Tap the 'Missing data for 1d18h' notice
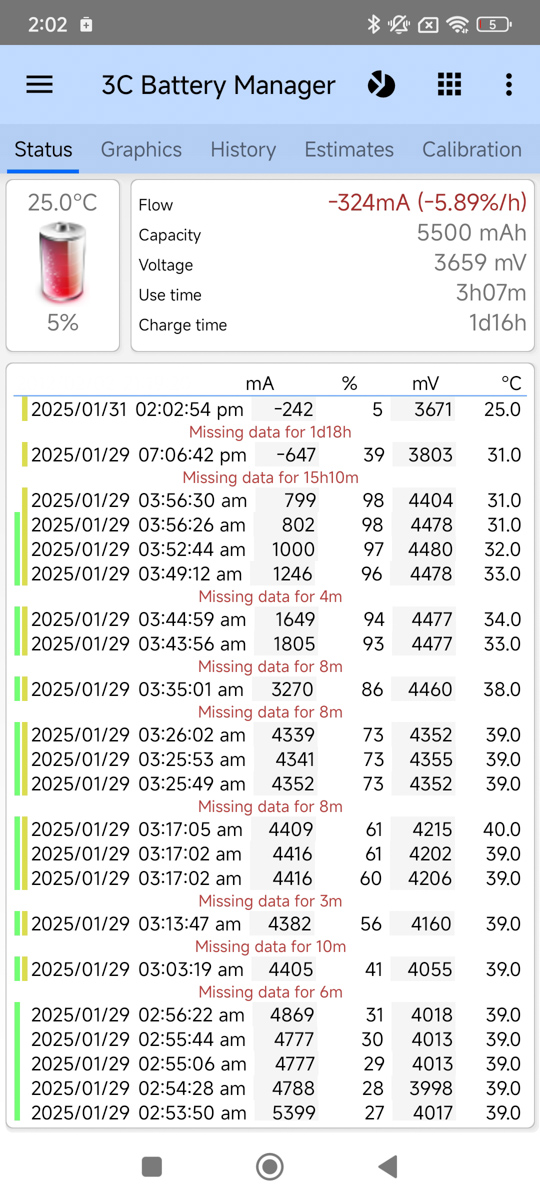The height and width of the screenshot is (1200, 540). pyautogui.click(x=270, y=432)
